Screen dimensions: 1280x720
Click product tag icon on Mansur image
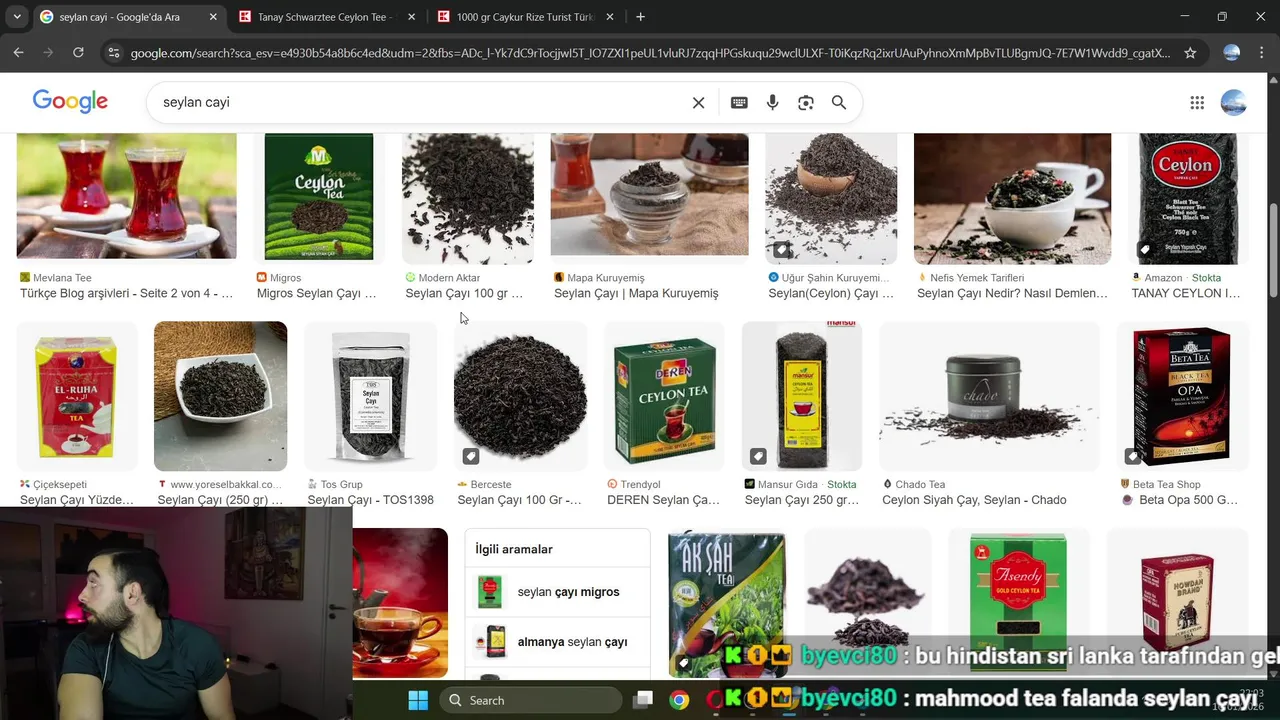click(758, 456)
